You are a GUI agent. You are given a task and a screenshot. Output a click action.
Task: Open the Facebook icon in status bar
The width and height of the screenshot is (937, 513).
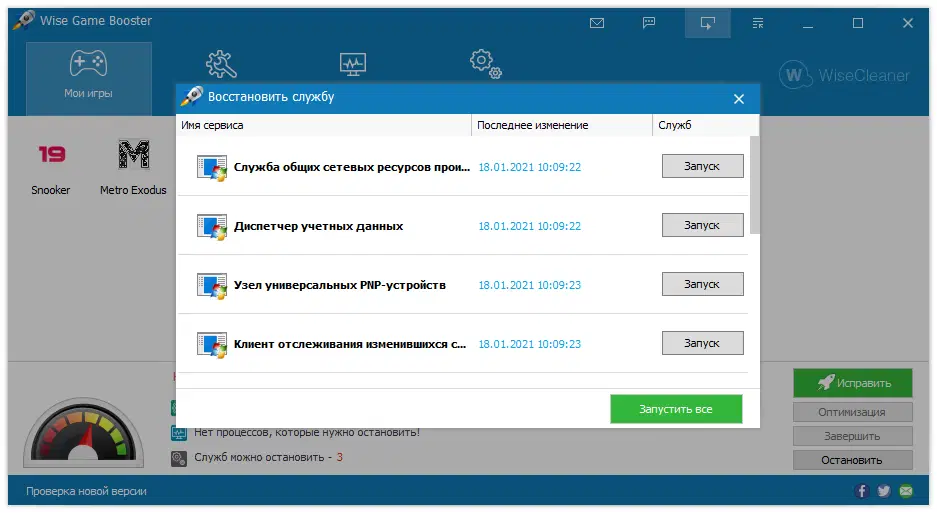pos(862,491)
